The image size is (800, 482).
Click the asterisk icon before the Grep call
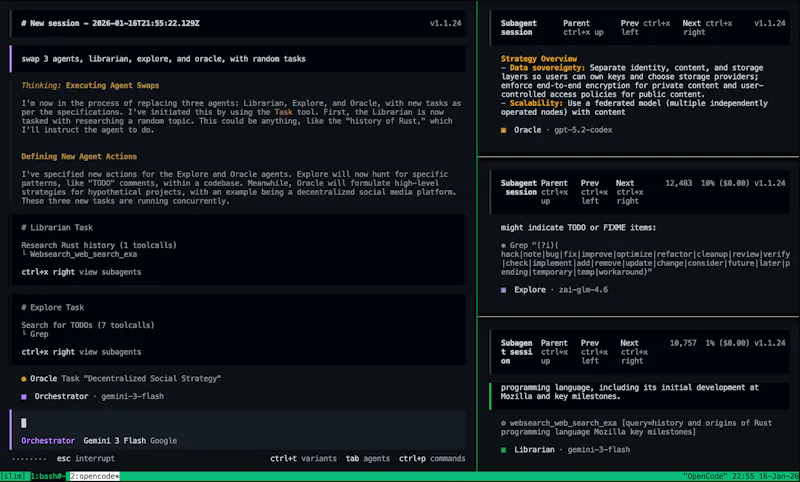(504, 245)
